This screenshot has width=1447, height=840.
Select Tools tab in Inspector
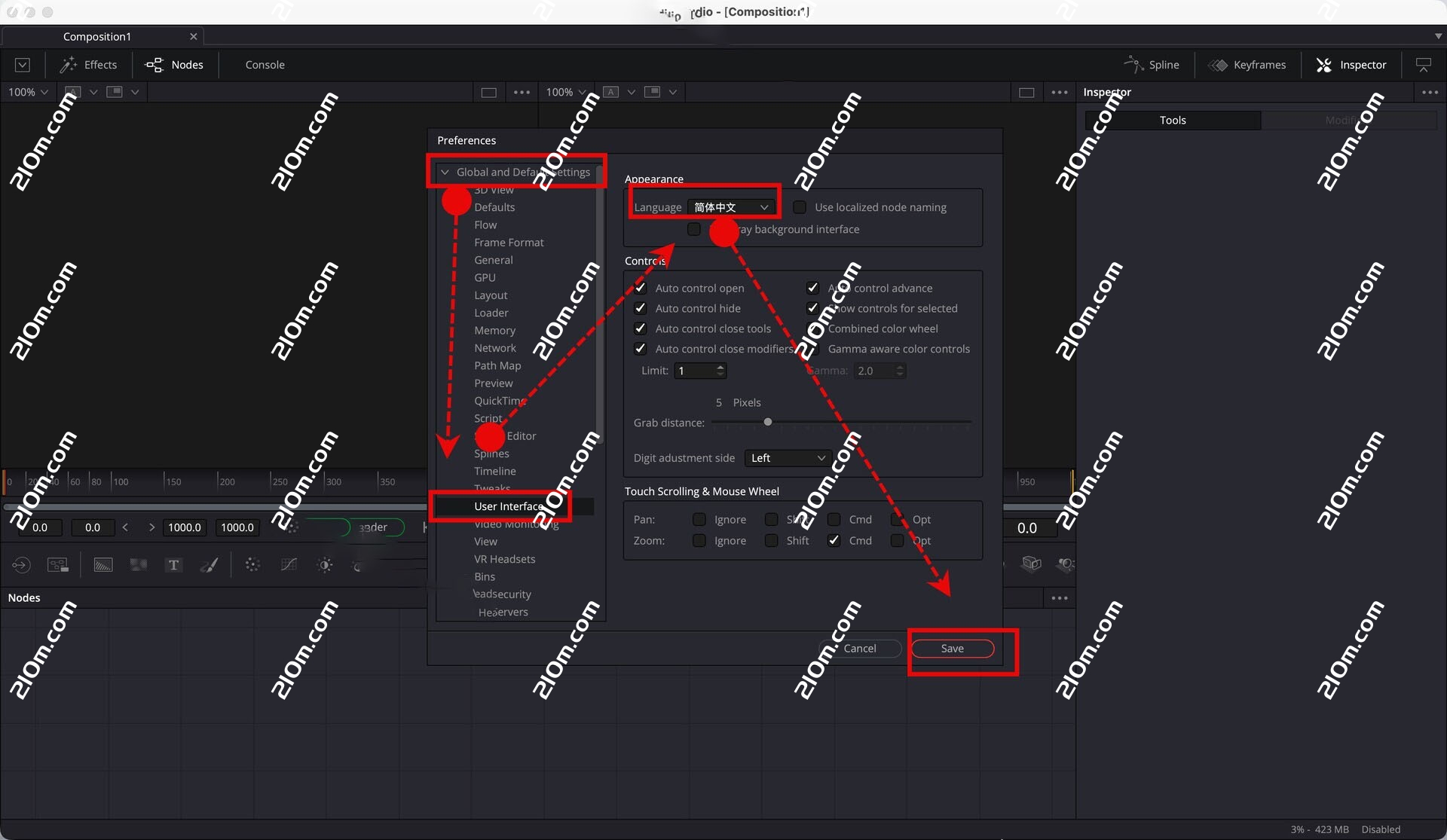(1173, 120)
